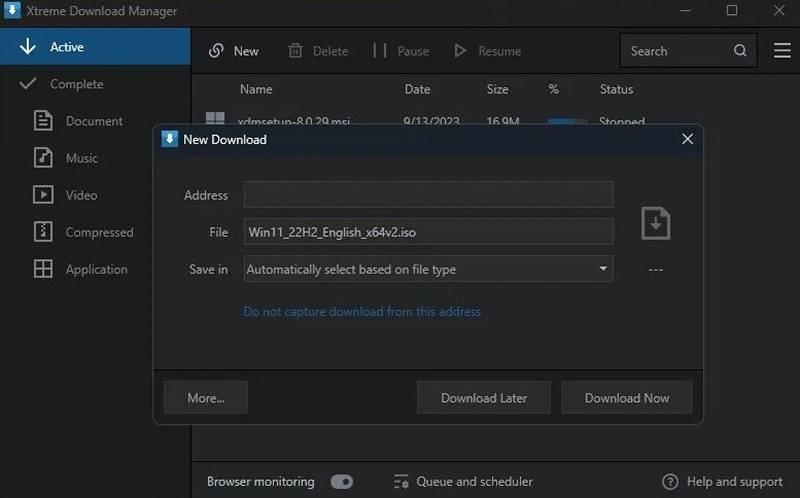Select the xdmsetup-8.0.29.msi row icon

coord(215,118)
